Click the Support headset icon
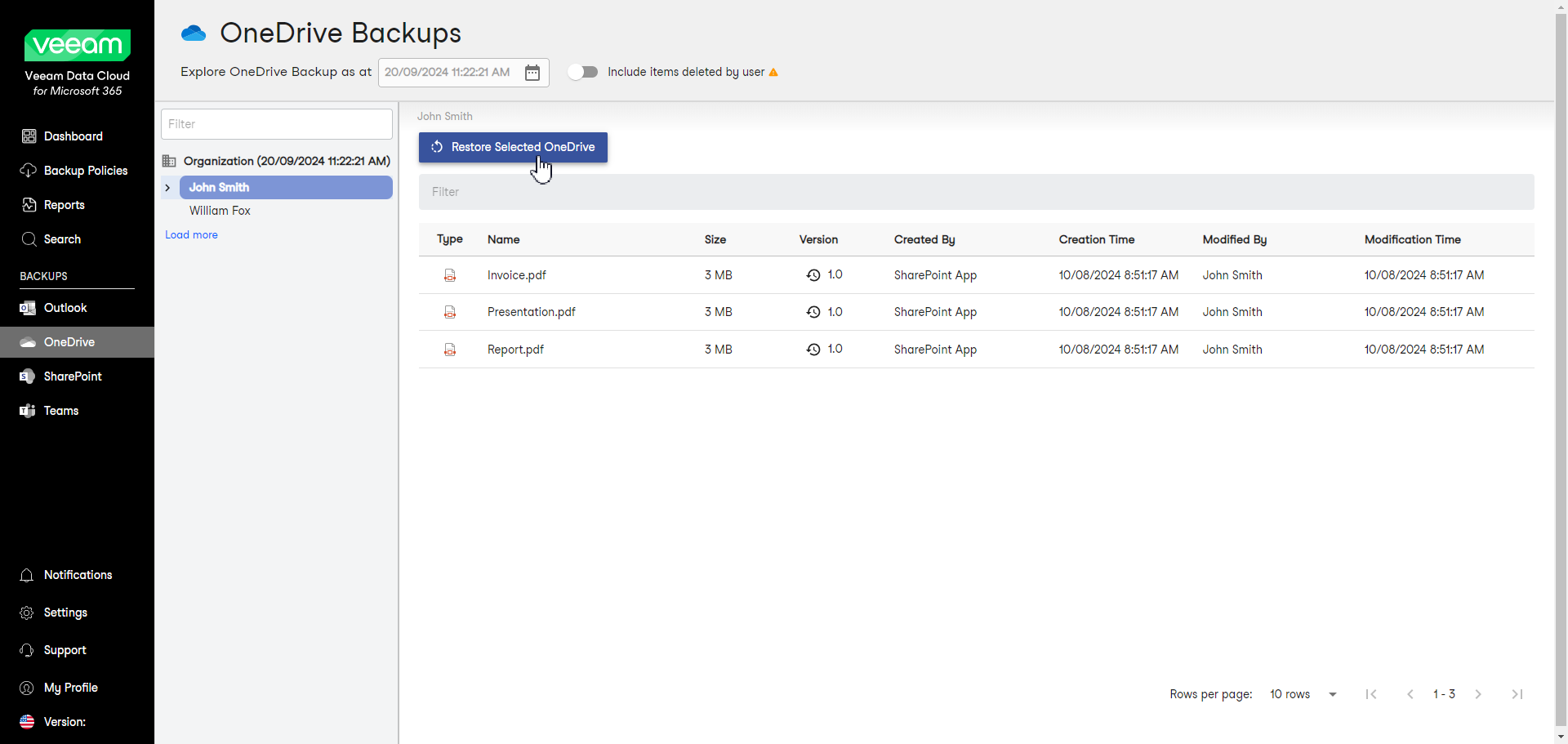Screen dimensions: 1568x744 27,650
